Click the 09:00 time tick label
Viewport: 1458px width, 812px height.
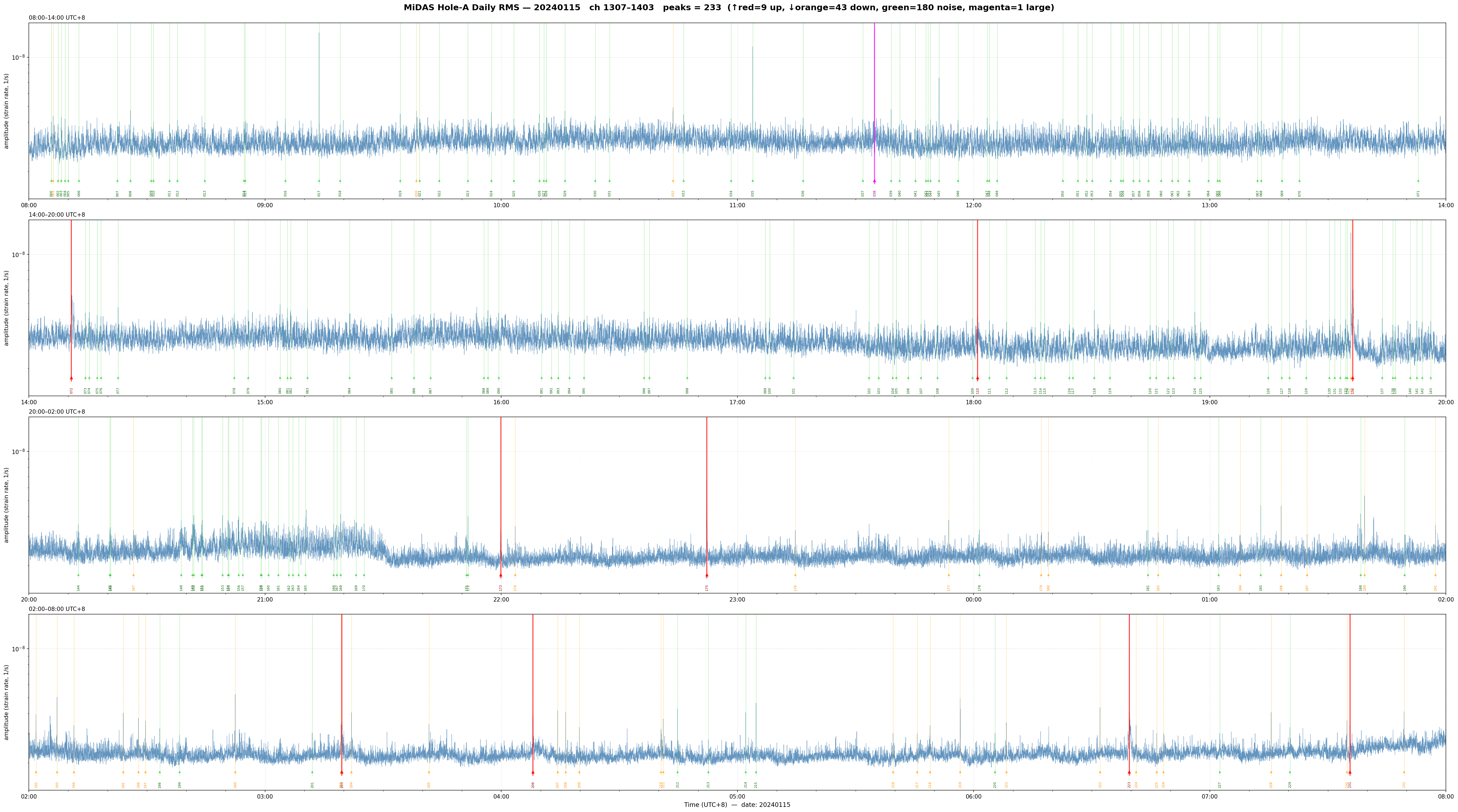pos(265,205)
